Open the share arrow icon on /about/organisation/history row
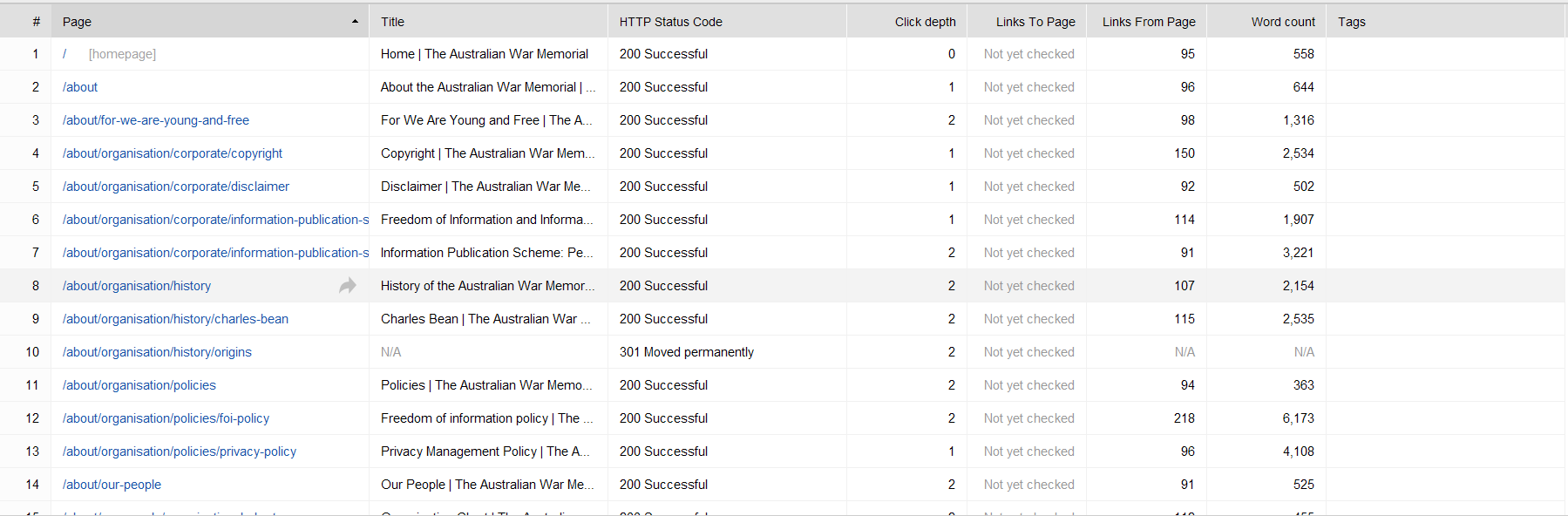The image size is (1568, 516). point(347,285)
